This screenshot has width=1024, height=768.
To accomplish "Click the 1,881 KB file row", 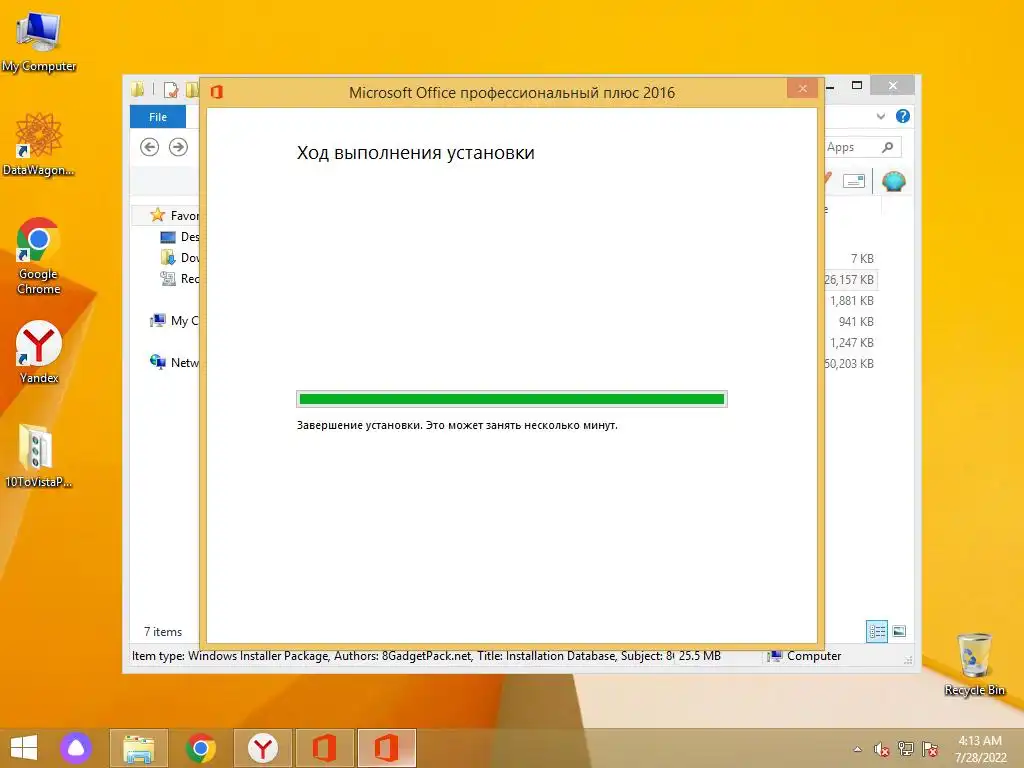I will 850,300.
